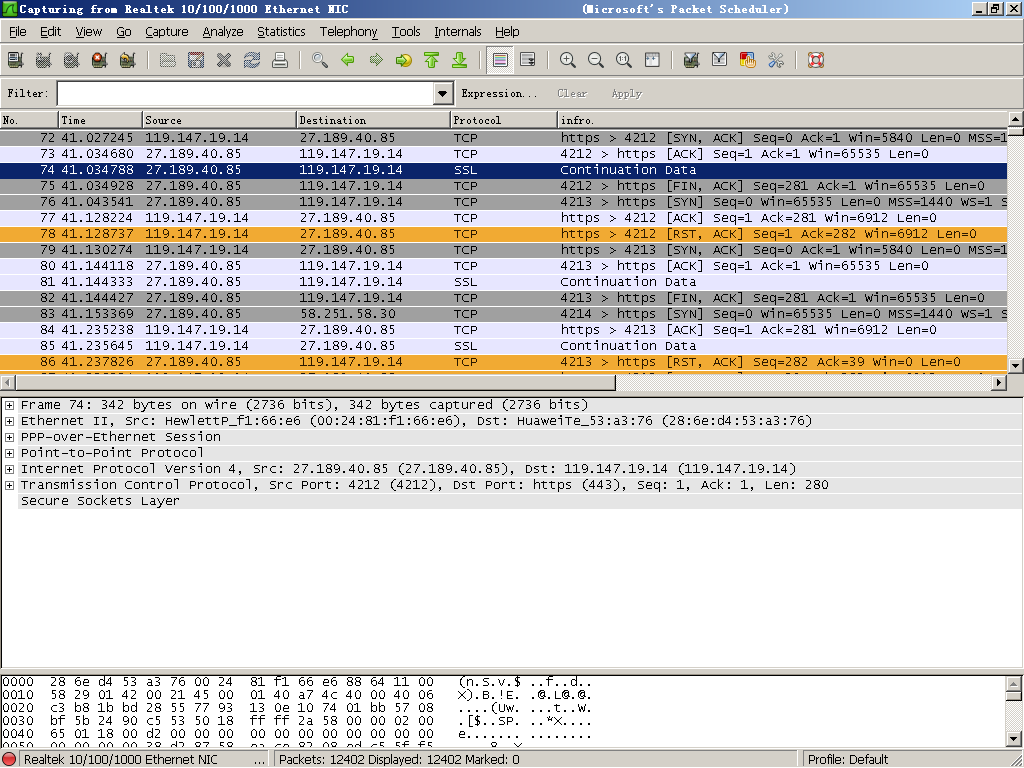The height and width of the screenshot is (768, 1024).
Task: Open a capture file icon
Action: point(167,60)
